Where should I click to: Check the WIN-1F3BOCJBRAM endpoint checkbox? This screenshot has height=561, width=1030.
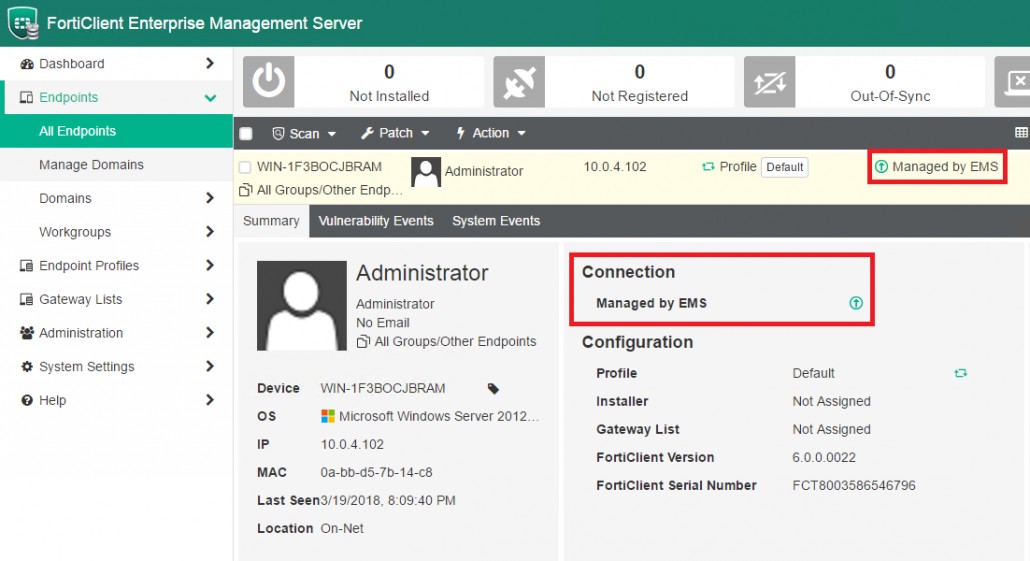tap(245, 167)
